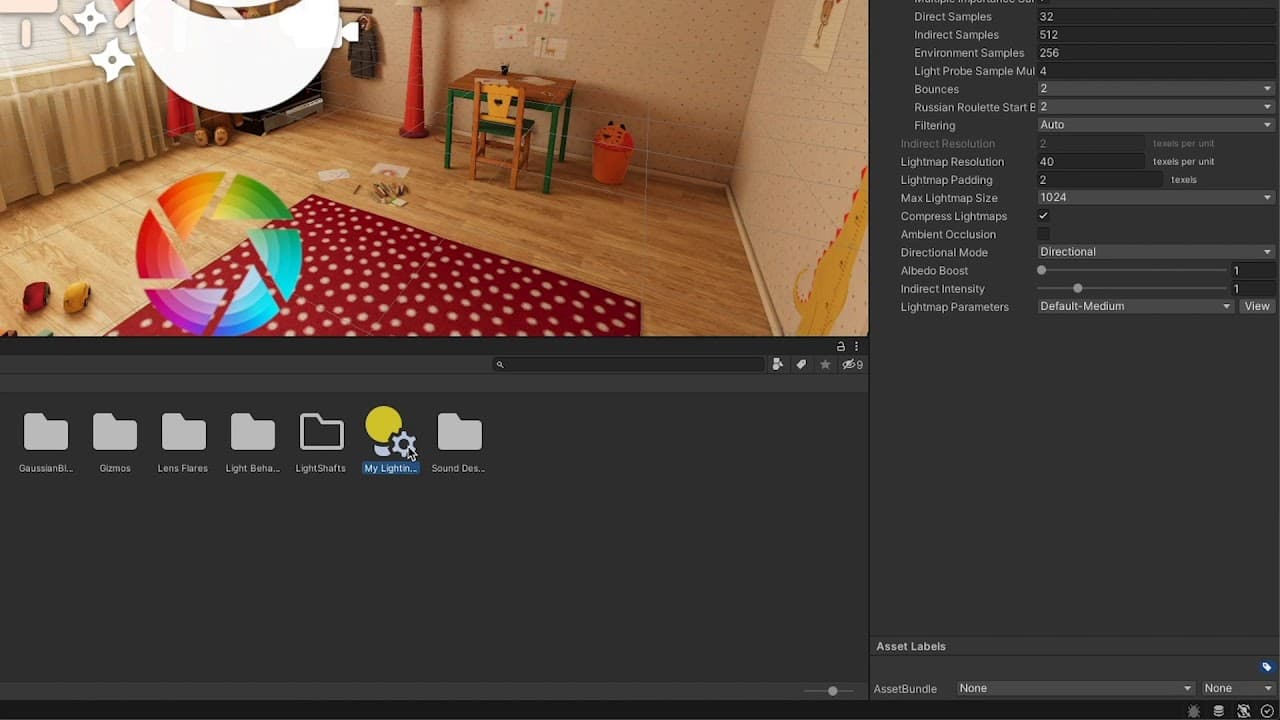Click the "AssetBundle" label

coord(905,689)
